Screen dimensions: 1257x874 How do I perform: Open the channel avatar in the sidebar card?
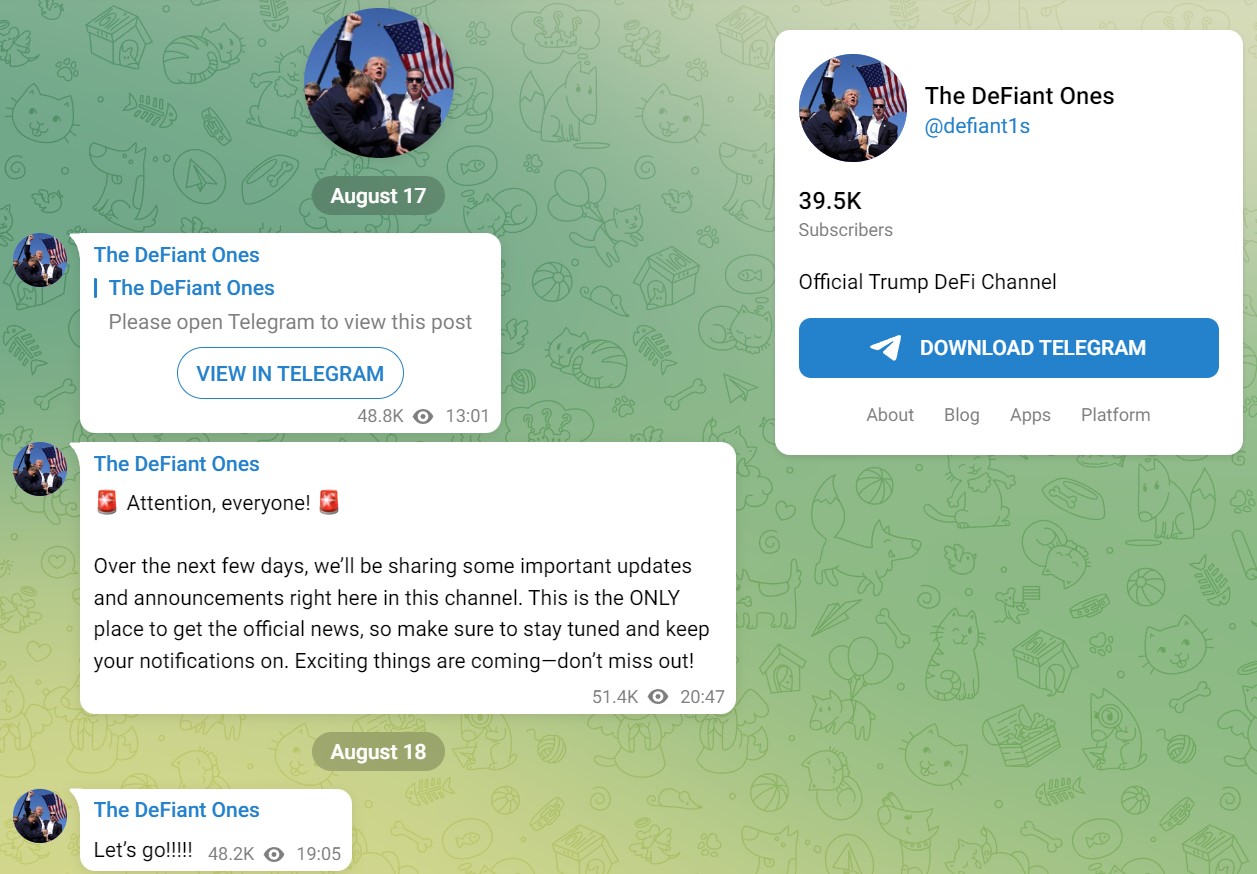pos(853,108)
